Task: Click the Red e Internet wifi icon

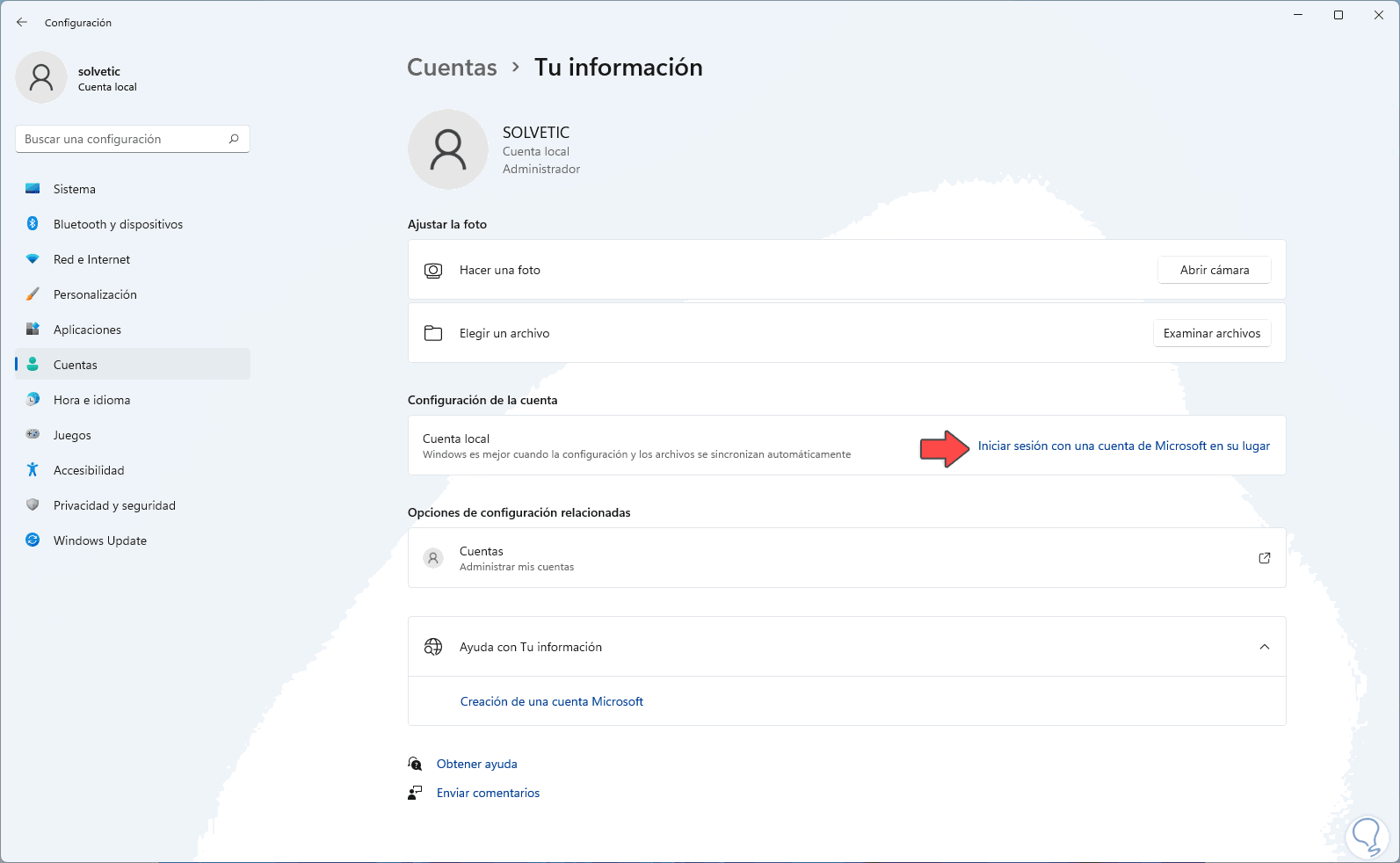Action: 33,259
